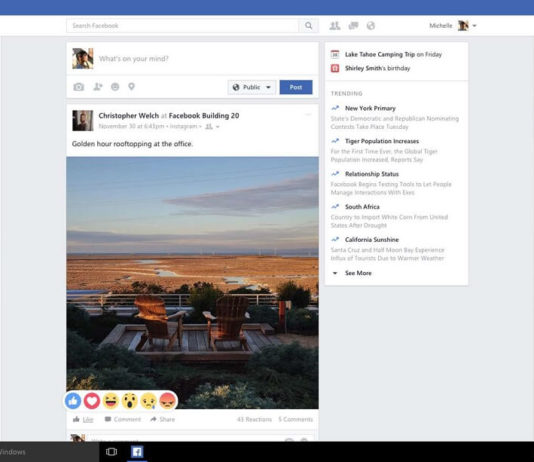Click the Windows taskbar search box
The height and width of the screenshot is (462, 534).
point(49,452)
